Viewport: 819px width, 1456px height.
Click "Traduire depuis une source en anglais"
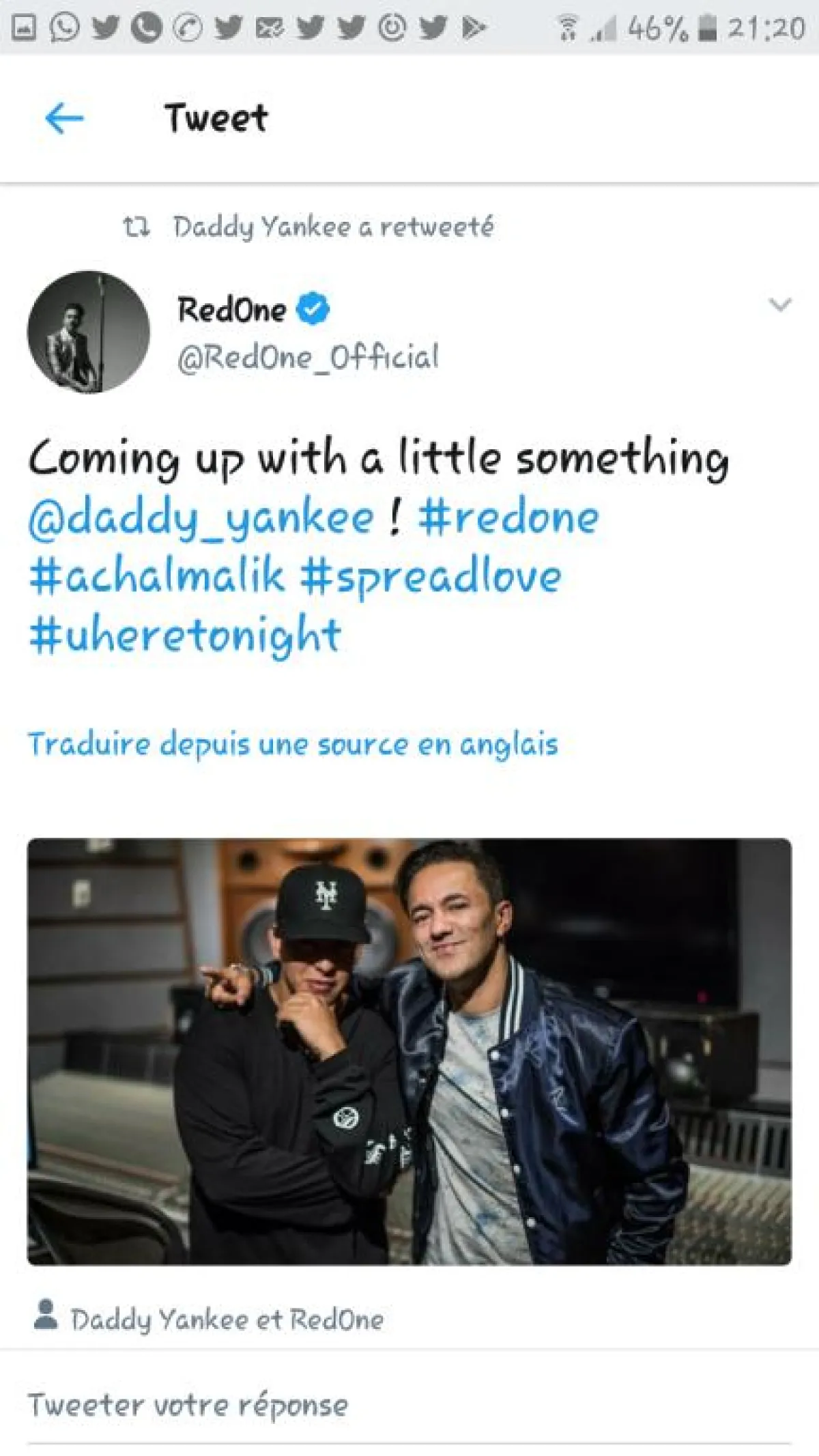(293, 744)
